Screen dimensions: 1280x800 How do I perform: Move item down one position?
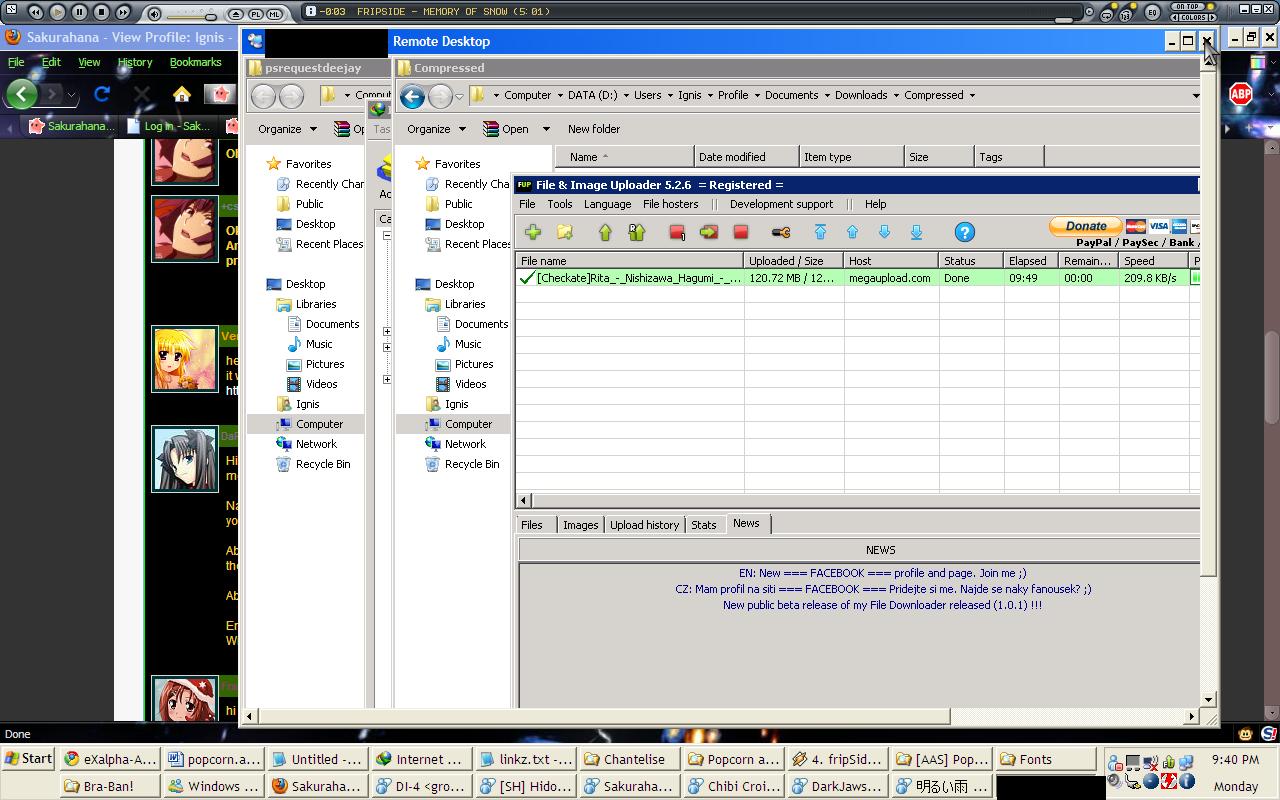[x=884, y=232]
